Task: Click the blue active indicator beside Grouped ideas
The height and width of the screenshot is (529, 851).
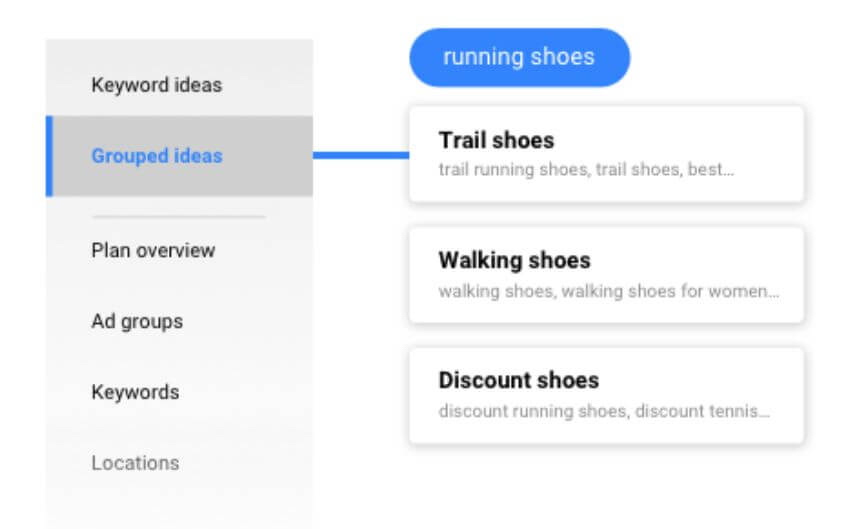Action: click(x=49, y=156)
